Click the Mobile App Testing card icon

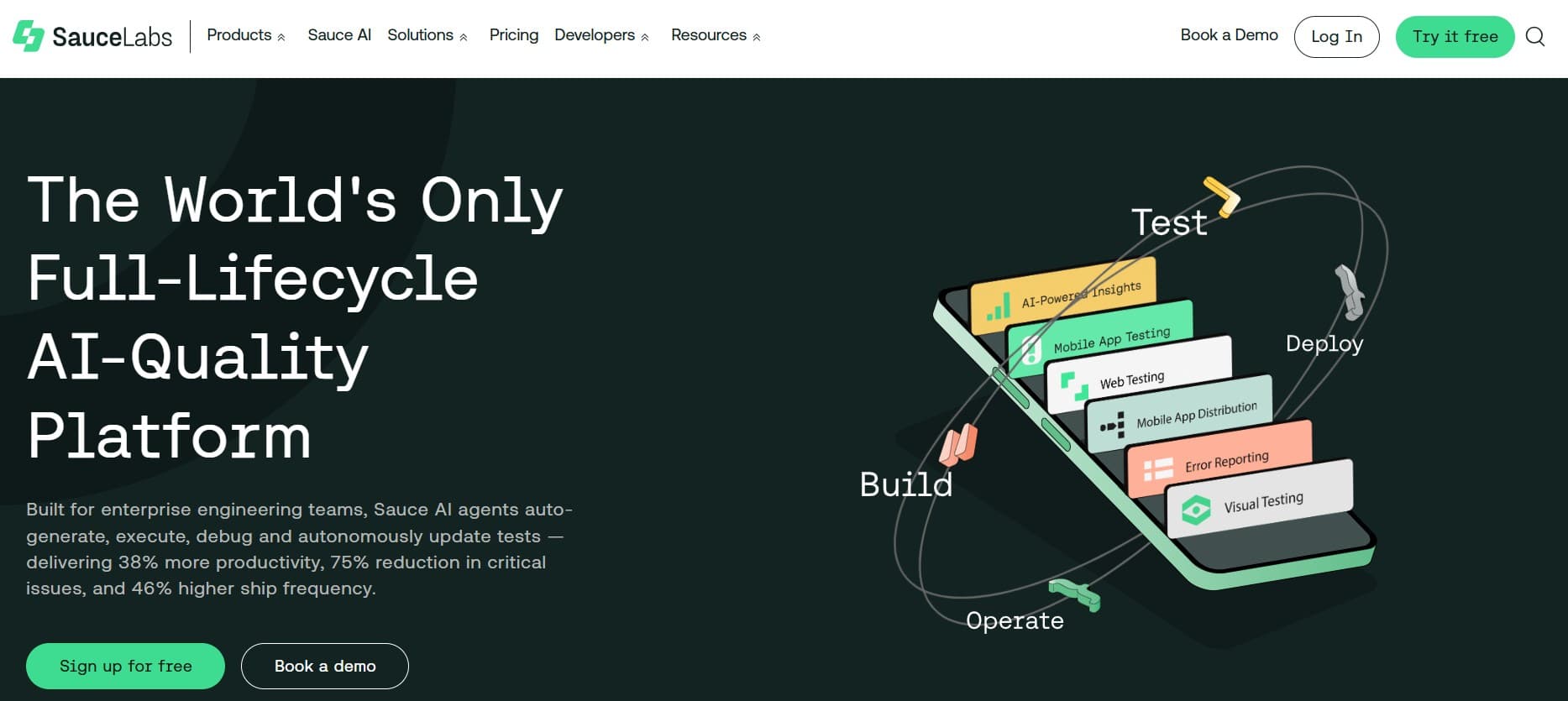[1031, 351]
